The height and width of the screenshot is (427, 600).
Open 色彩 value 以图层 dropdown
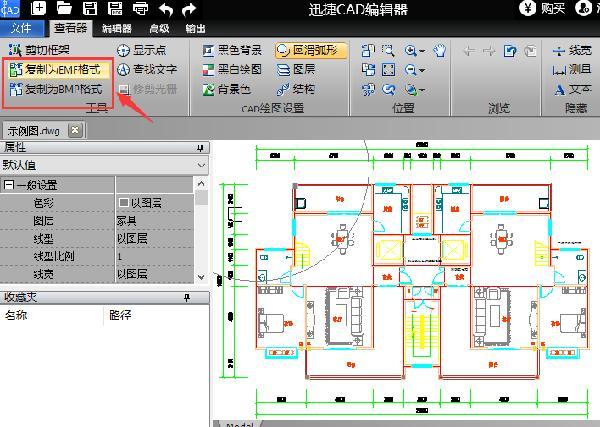[155, 202]
